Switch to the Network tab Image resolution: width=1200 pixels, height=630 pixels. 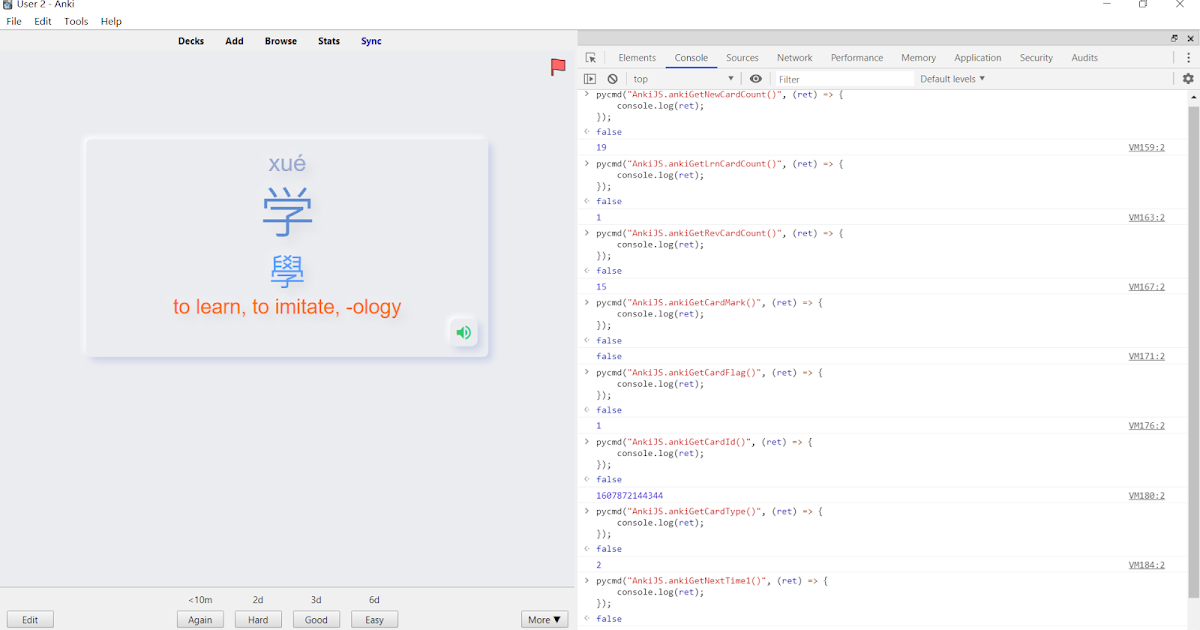tap(795, 57)
